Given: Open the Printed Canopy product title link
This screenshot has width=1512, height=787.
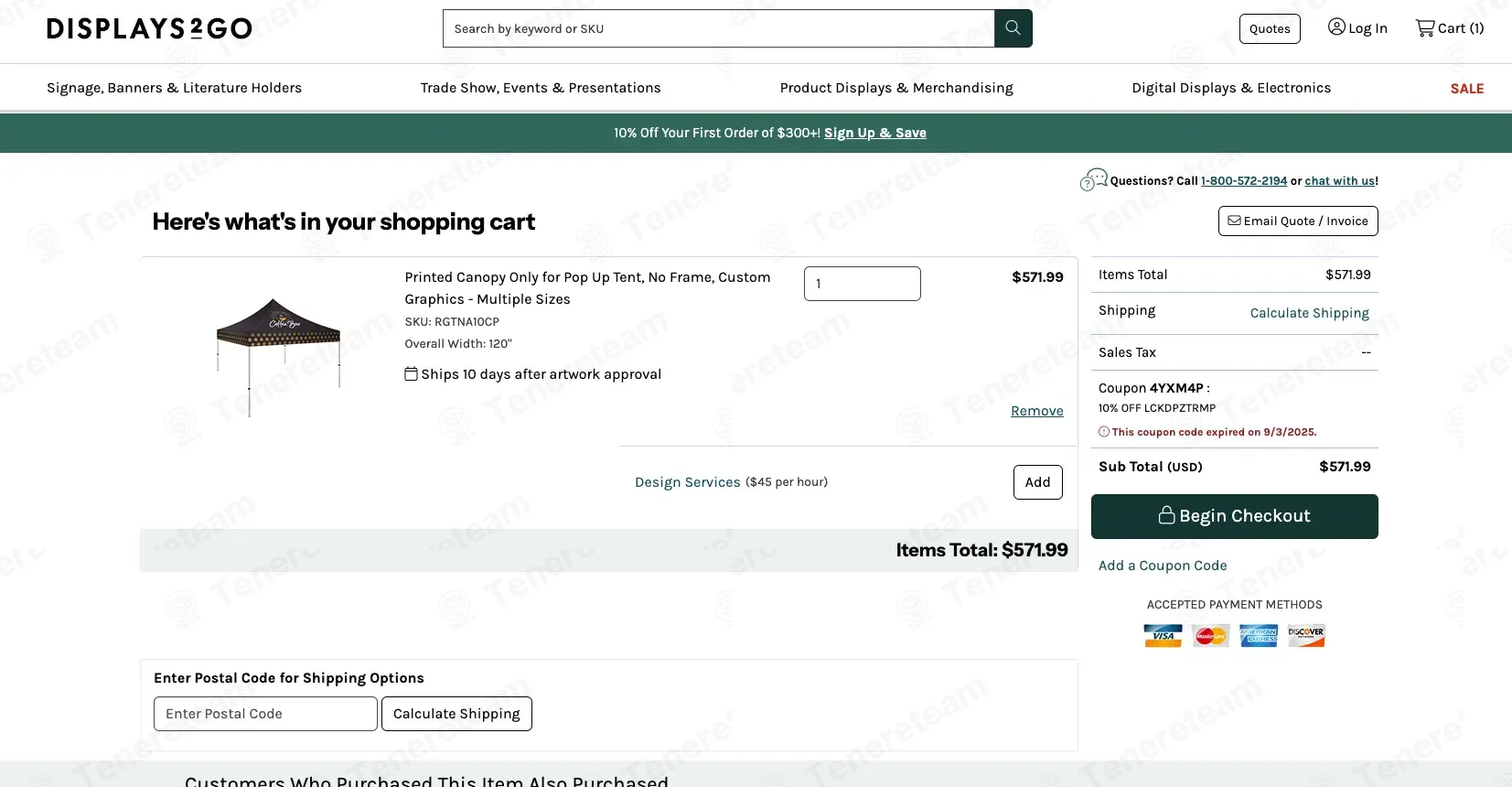Looking at the screenshot, I should click(587, 288).
